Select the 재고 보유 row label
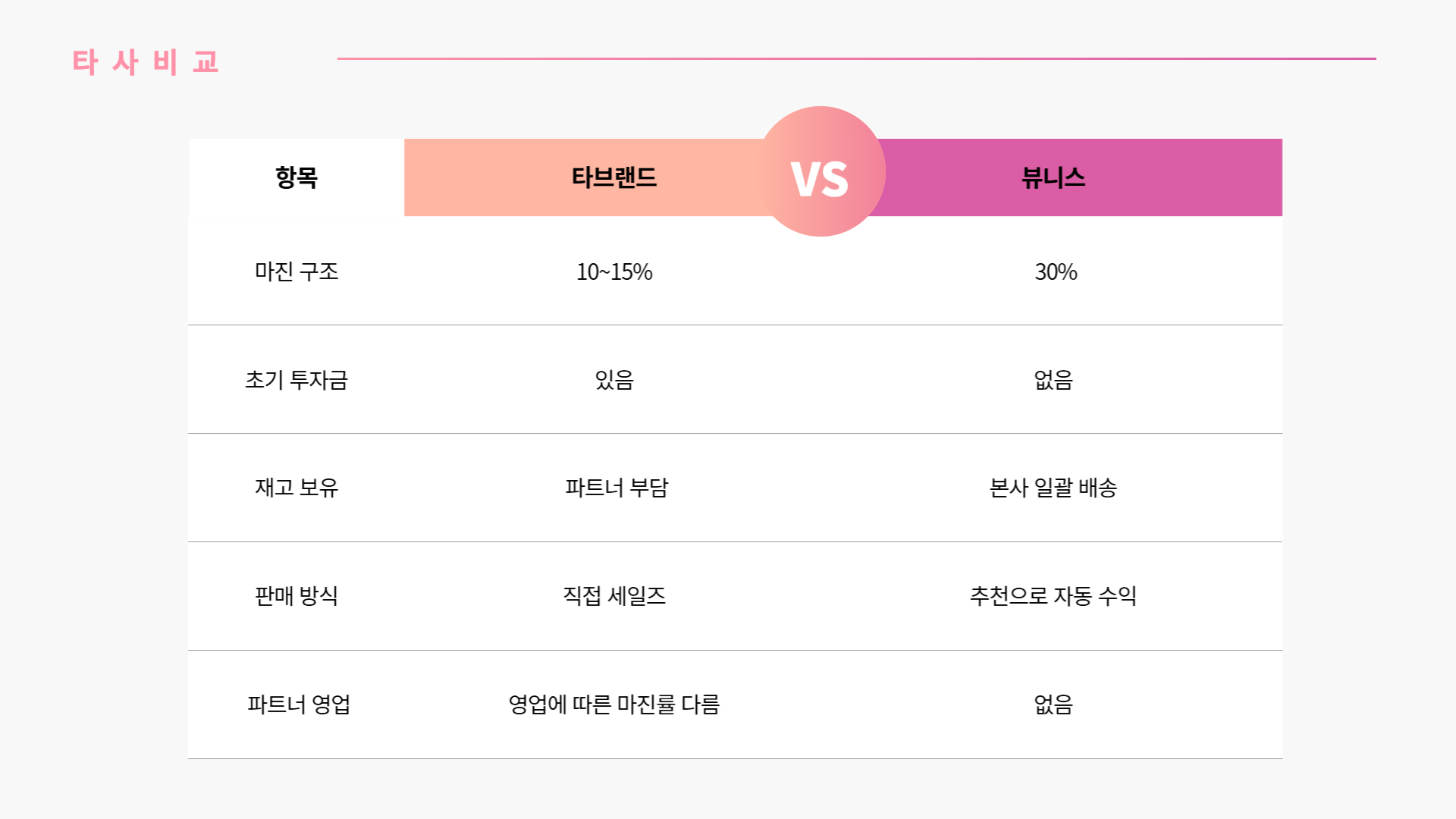Image resolution: width=1456 pixels, height=819 pixels. point(297,488)
